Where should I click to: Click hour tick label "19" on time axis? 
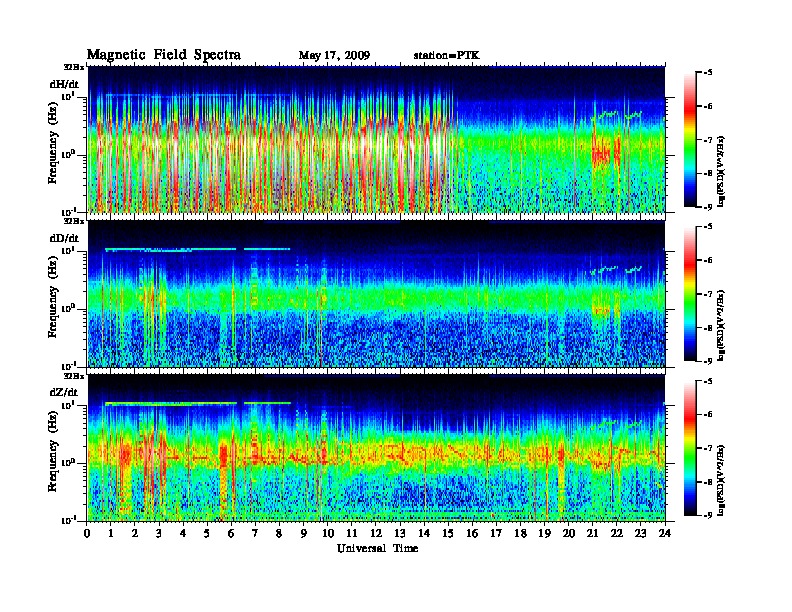[x=544, y=533]
